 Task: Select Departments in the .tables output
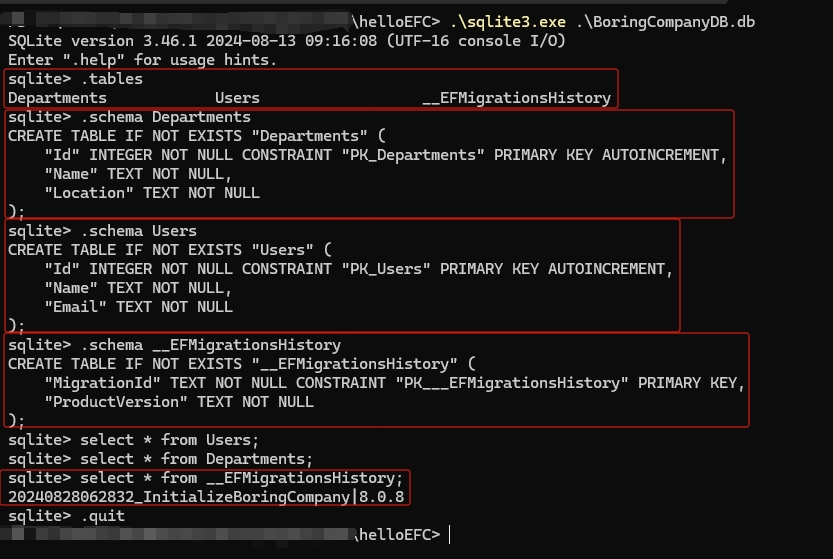click(57, 98)
